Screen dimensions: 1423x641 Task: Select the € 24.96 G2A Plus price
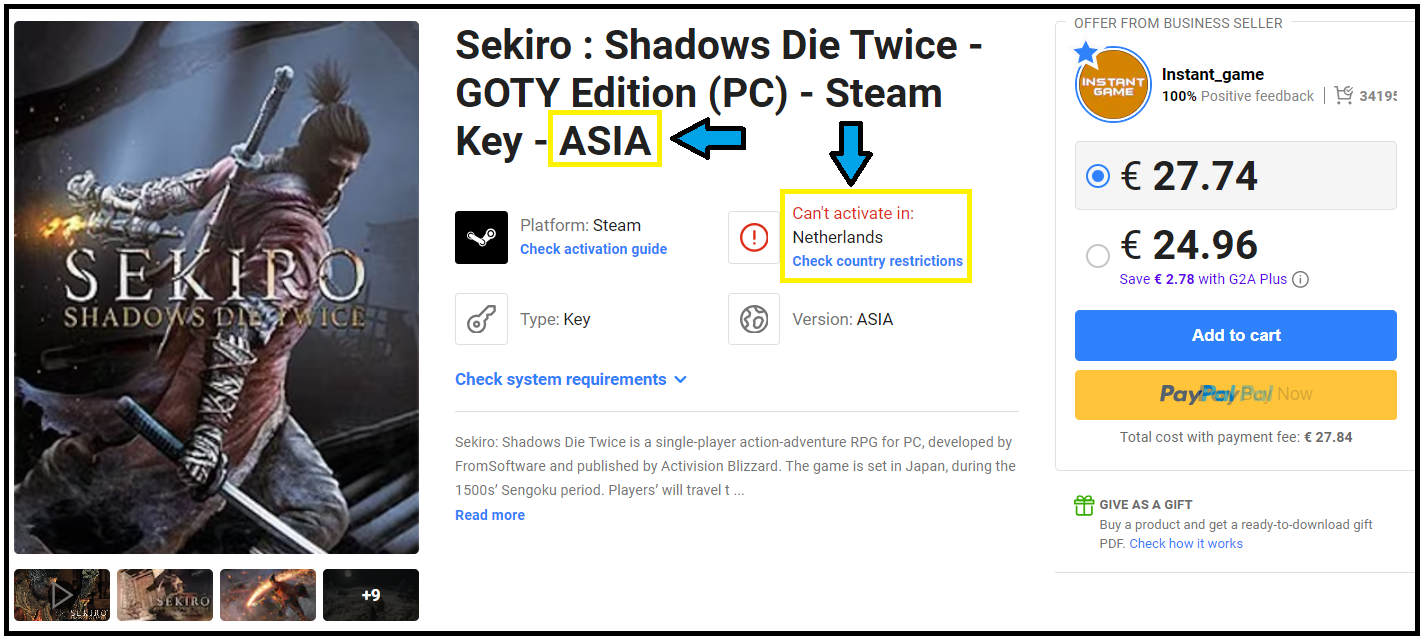[1098, 256]
